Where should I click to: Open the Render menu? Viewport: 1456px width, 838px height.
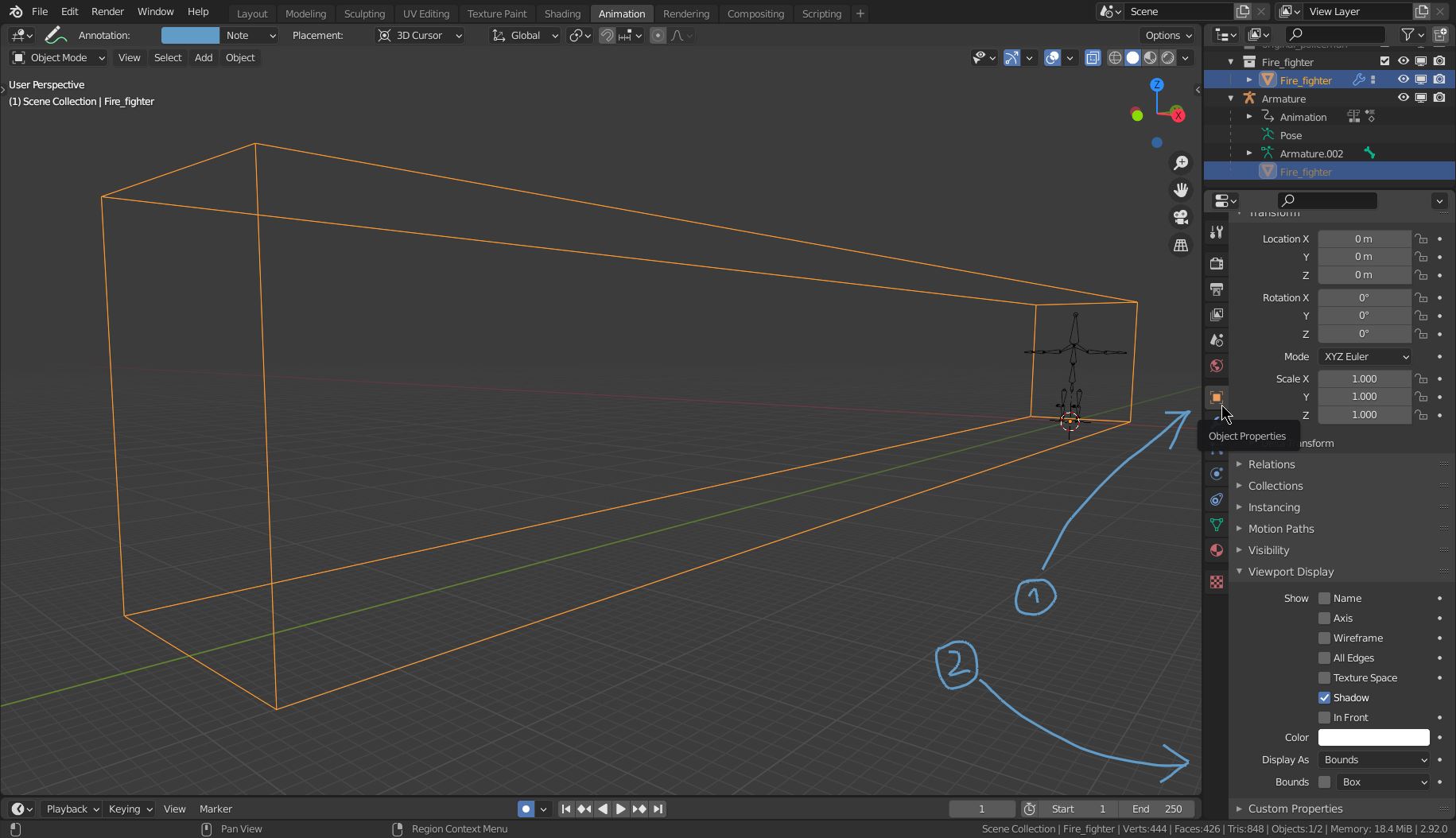(107, 12)
